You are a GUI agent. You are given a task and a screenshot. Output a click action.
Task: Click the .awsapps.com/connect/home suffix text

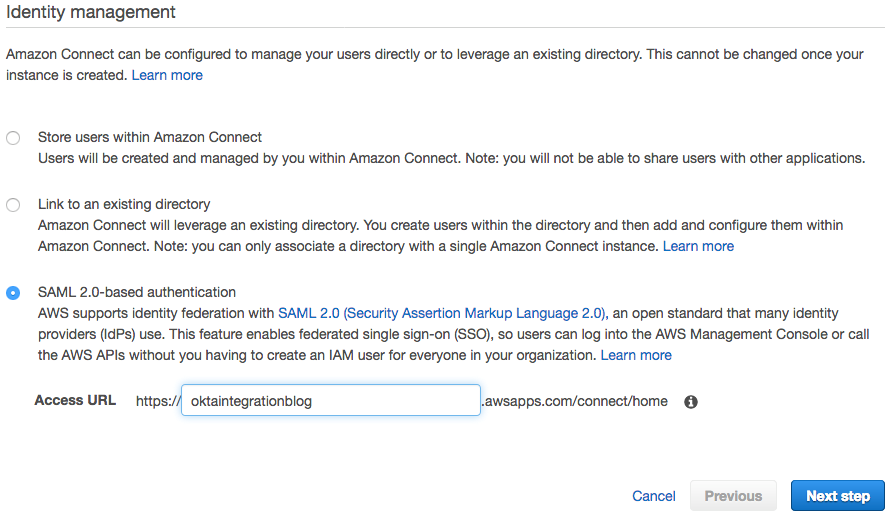pos(574,401)
